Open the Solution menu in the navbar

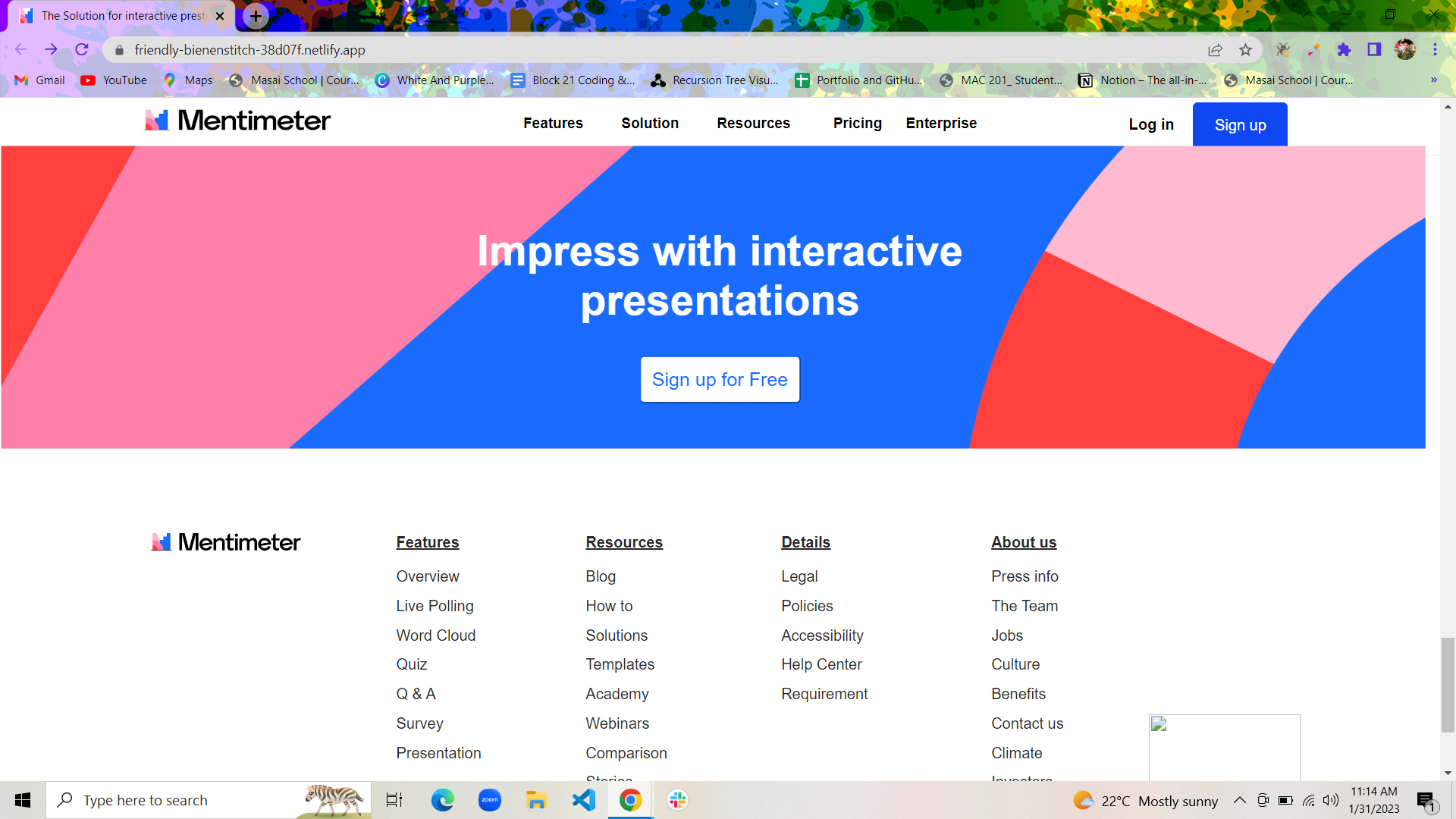point(650,124)
